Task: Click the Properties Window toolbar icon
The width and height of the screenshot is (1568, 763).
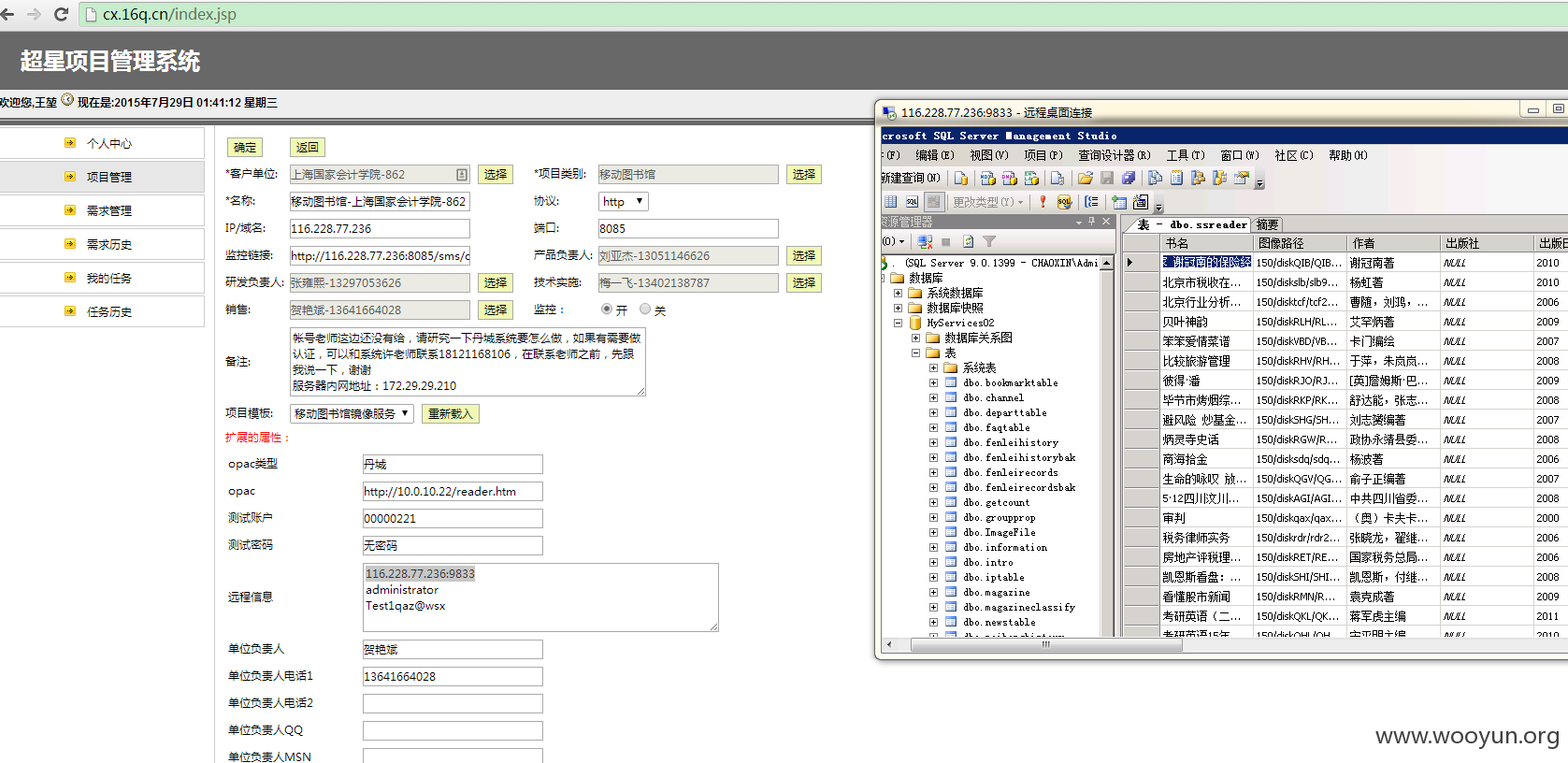Action: click(1242, 178)
